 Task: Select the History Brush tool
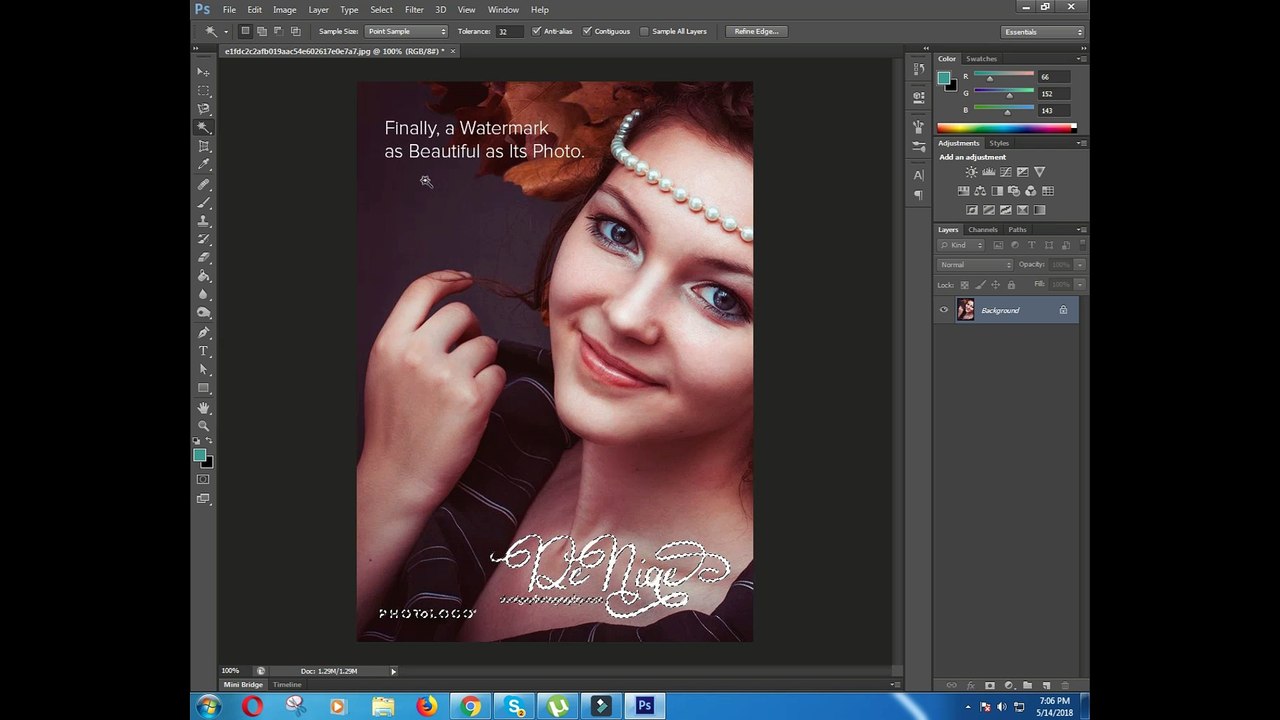203,239
